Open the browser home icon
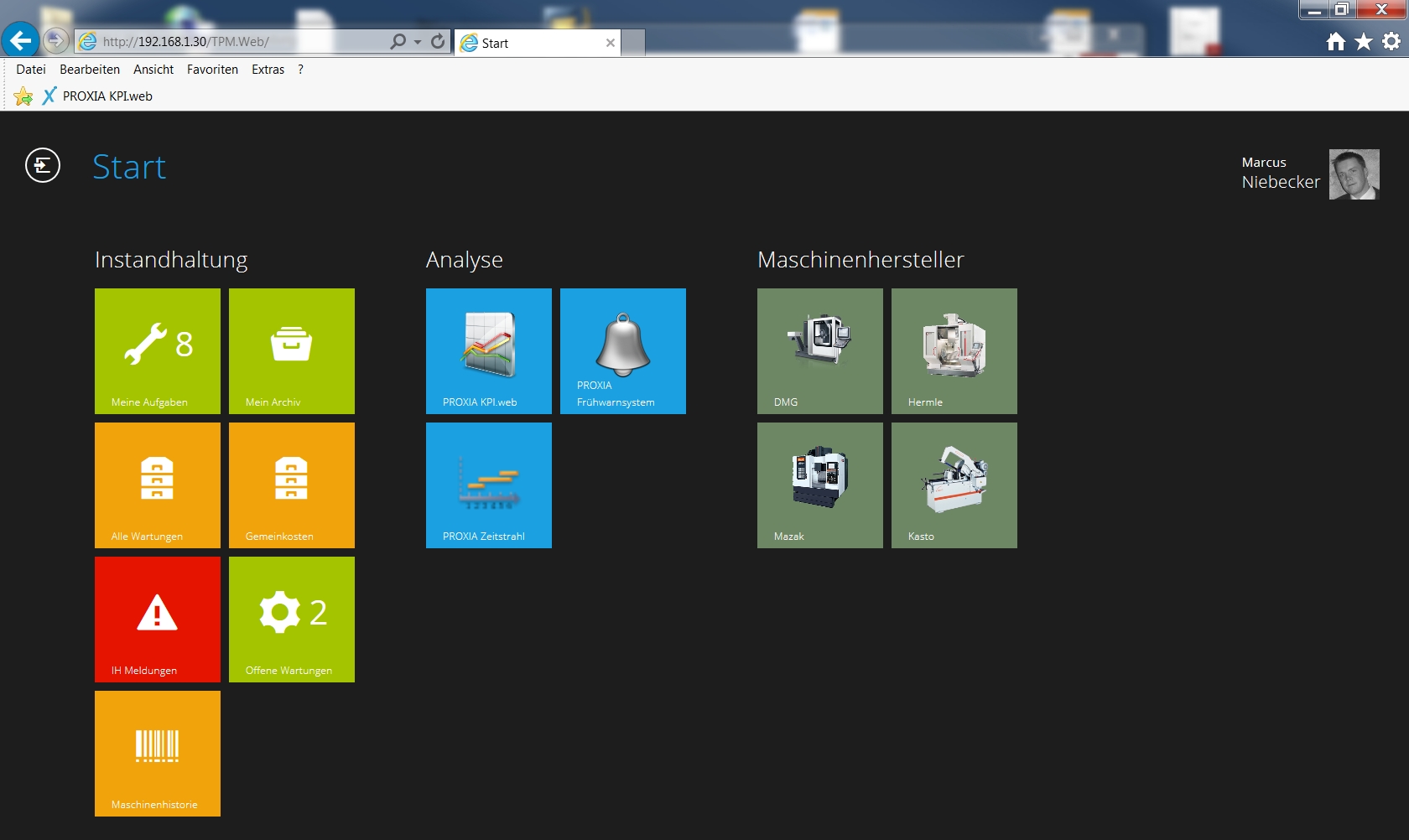Screen dimensions: 1409x840 tap(1336, 41)
